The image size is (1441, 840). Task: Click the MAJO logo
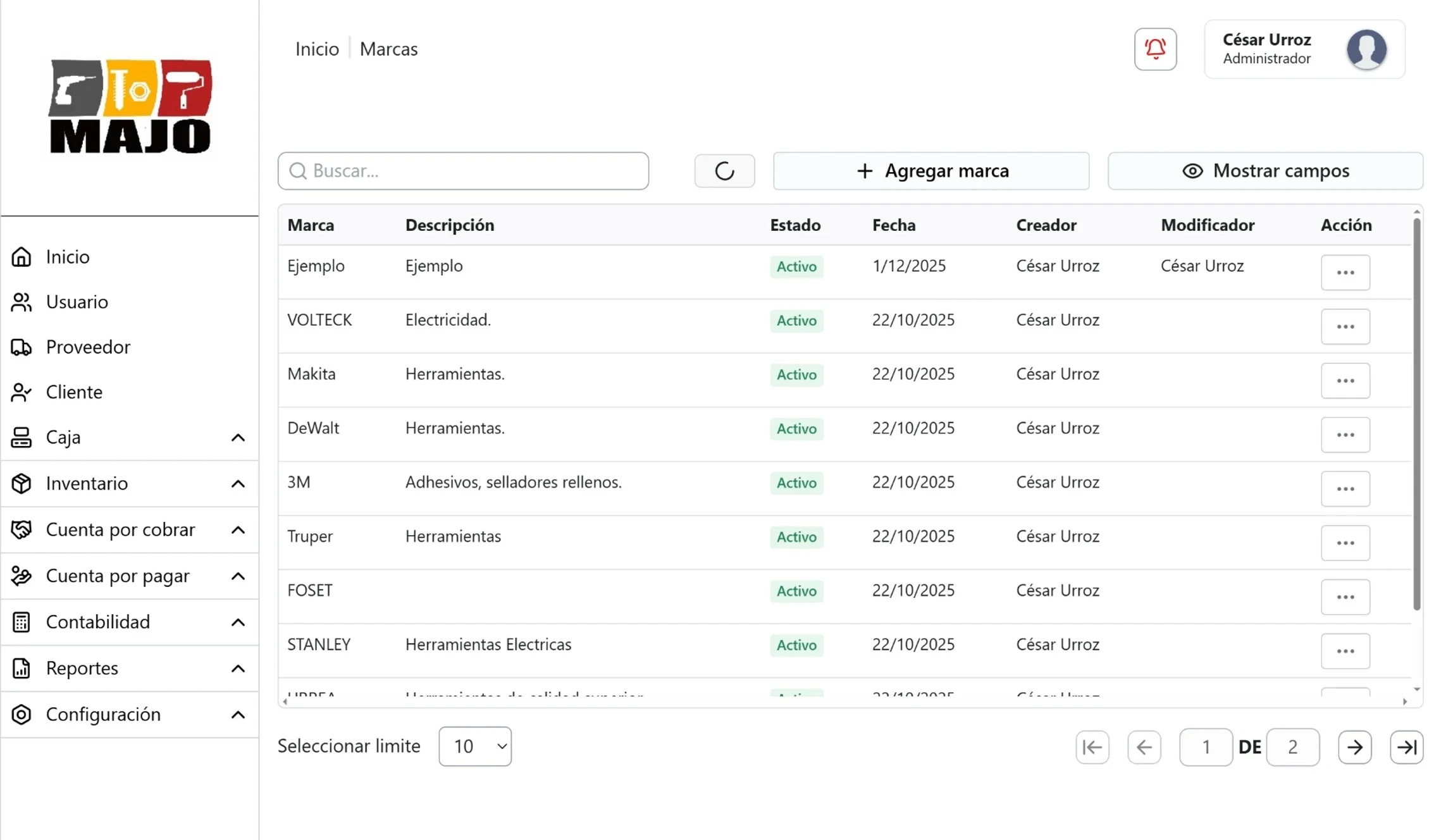click(x=130, y=106)
